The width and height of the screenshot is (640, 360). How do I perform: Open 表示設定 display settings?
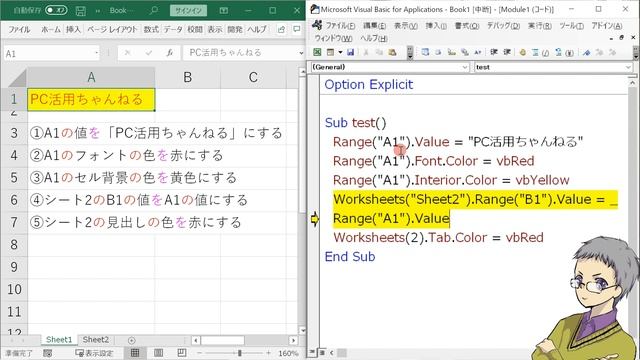pos(94,353)
